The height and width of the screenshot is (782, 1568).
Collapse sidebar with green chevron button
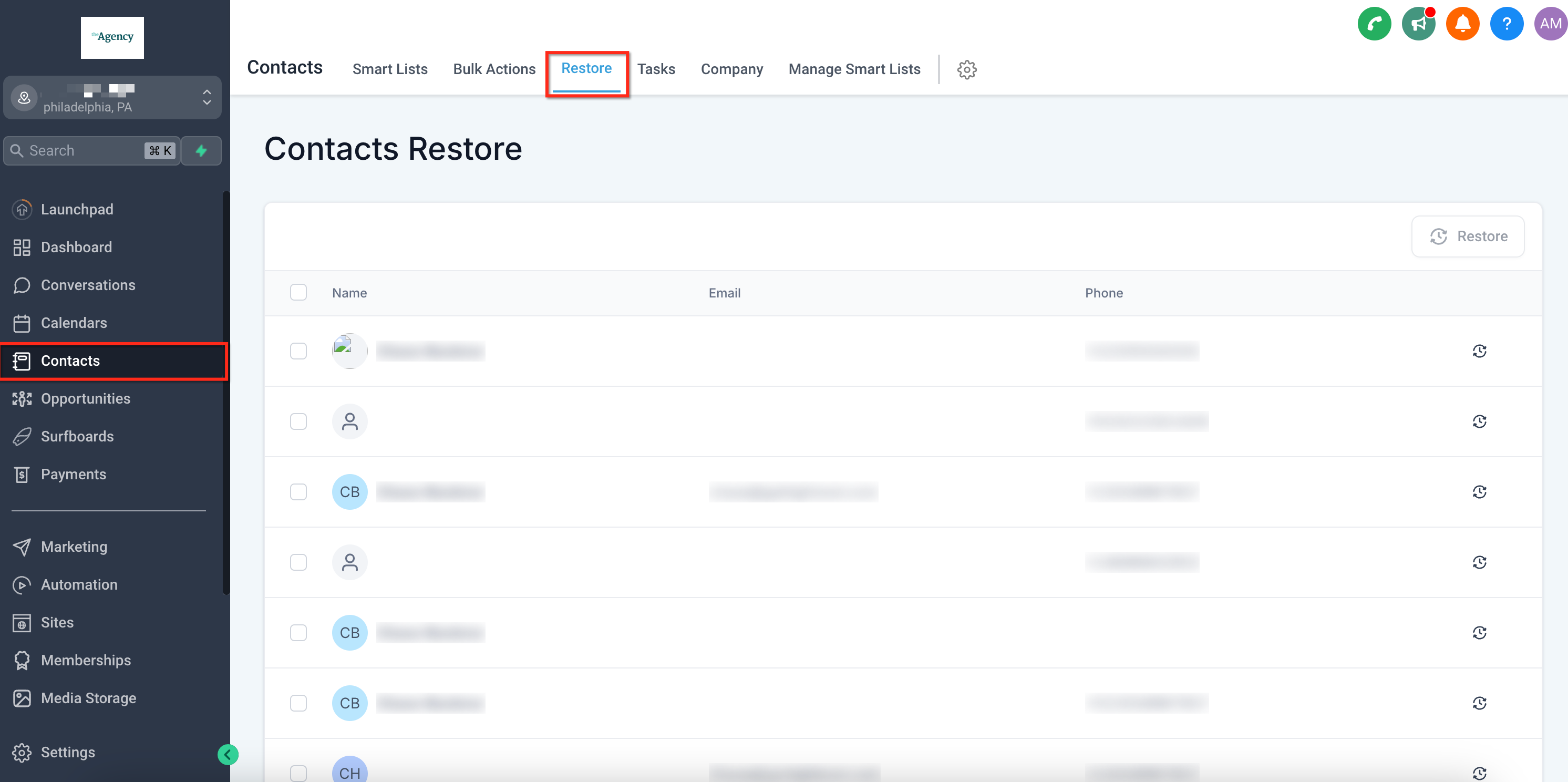point(228,755)
